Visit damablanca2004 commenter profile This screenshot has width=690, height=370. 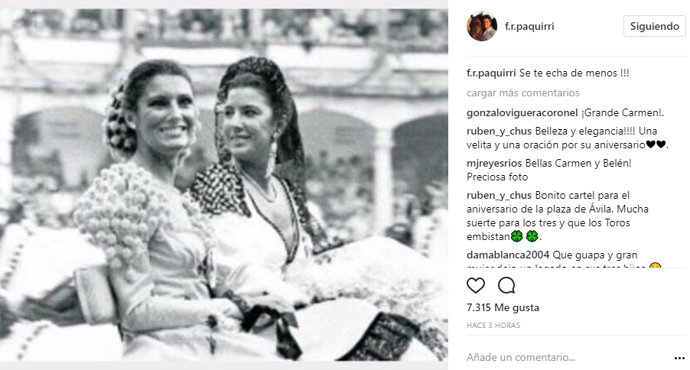(508, 255)
